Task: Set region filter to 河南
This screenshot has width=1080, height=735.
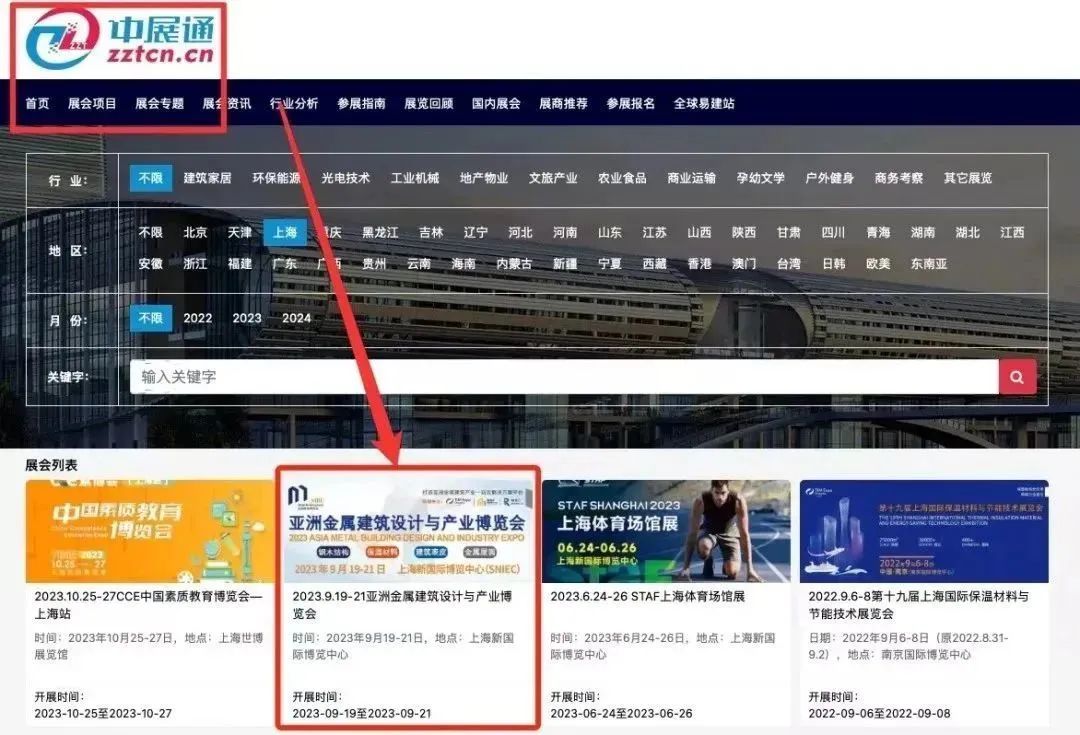Action: (x=565, y=232)
